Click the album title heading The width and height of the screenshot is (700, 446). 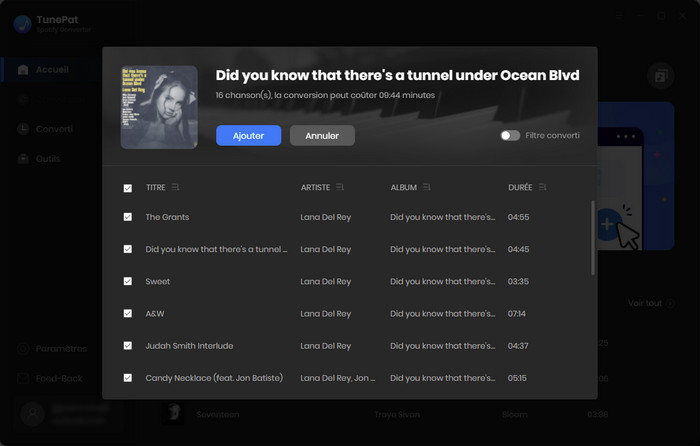coord(397,75)
